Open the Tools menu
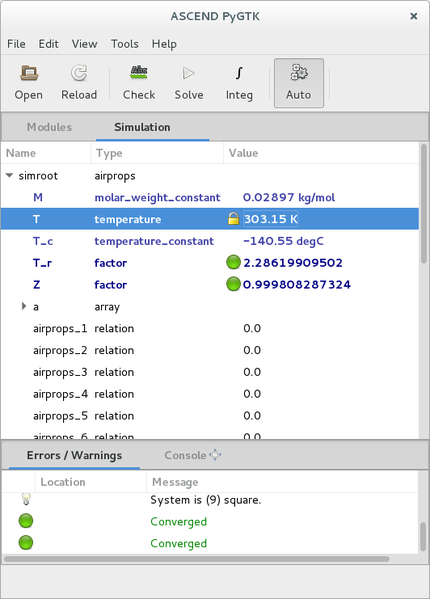Screen dimensions: 430x599 pos(124,44)
